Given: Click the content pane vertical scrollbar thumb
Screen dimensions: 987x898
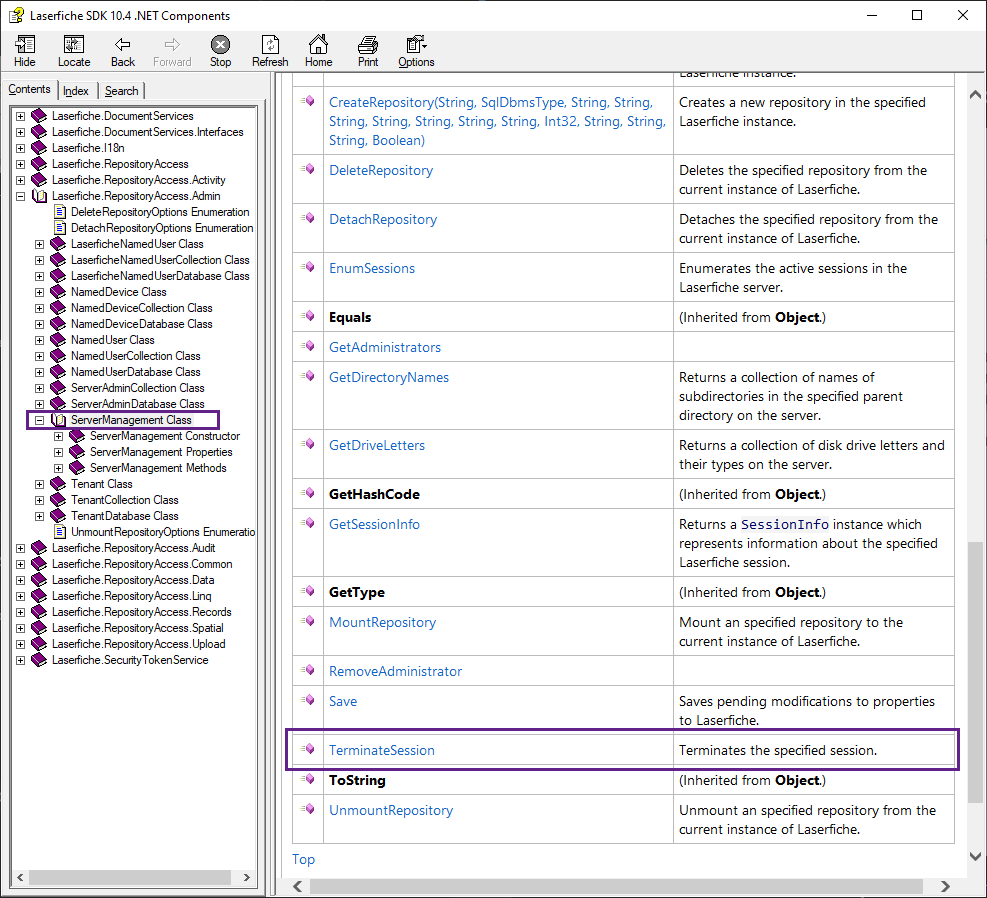Looking at the screenshot, I should (975, 672).
